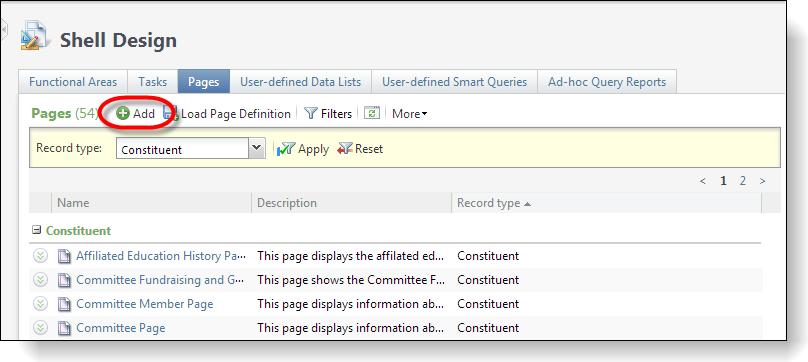The width and height of the screenshot is (808, 362).
Task: Switch to the Functional Areas tab
Action: click(x=73, y=82)
